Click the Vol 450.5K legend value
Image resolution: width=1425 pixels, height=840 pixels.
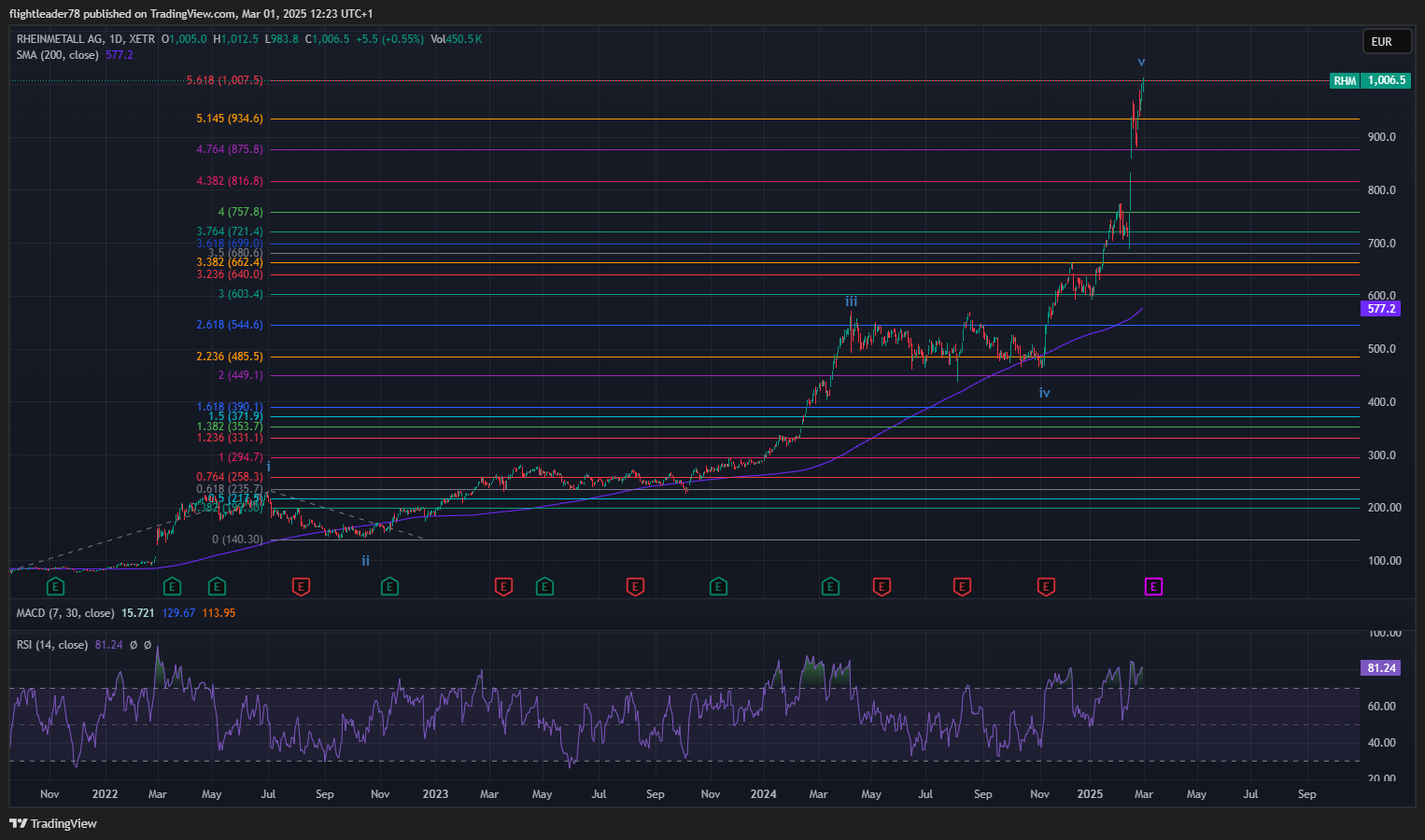point(456,39)
